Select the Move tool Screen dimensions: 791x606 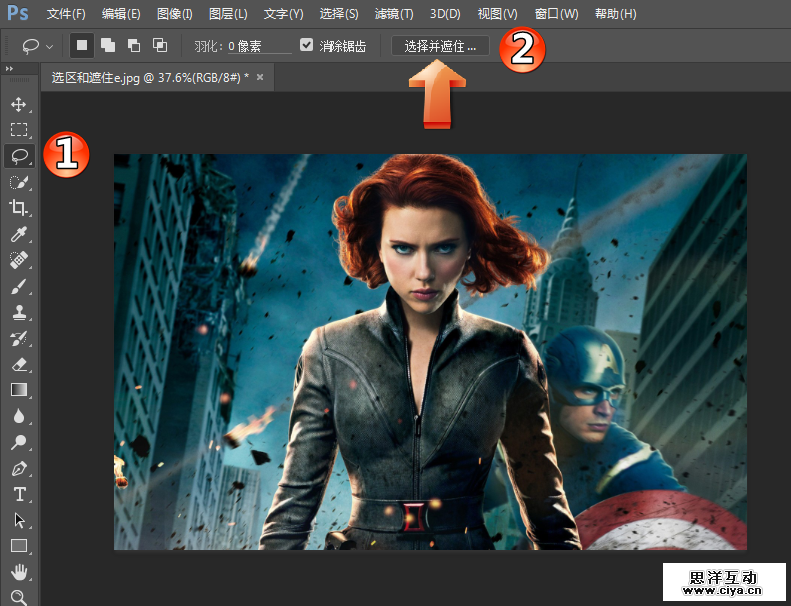click(18, 104)
